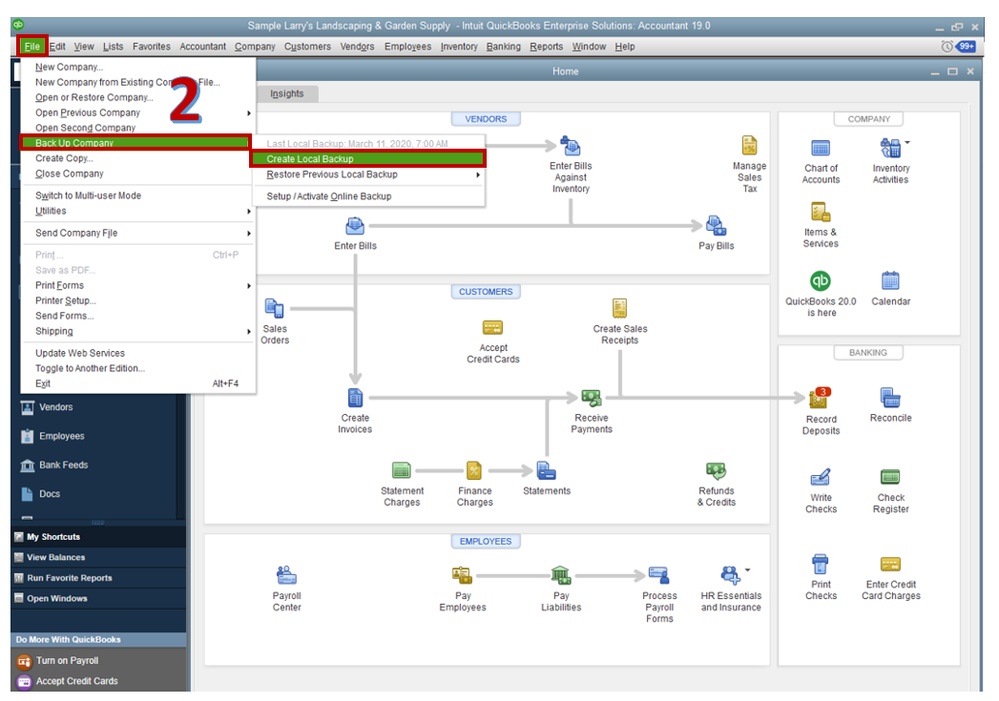This screenshot has height=701, width=999.
Task: Click the Write Checks icon
Action: 820,477
